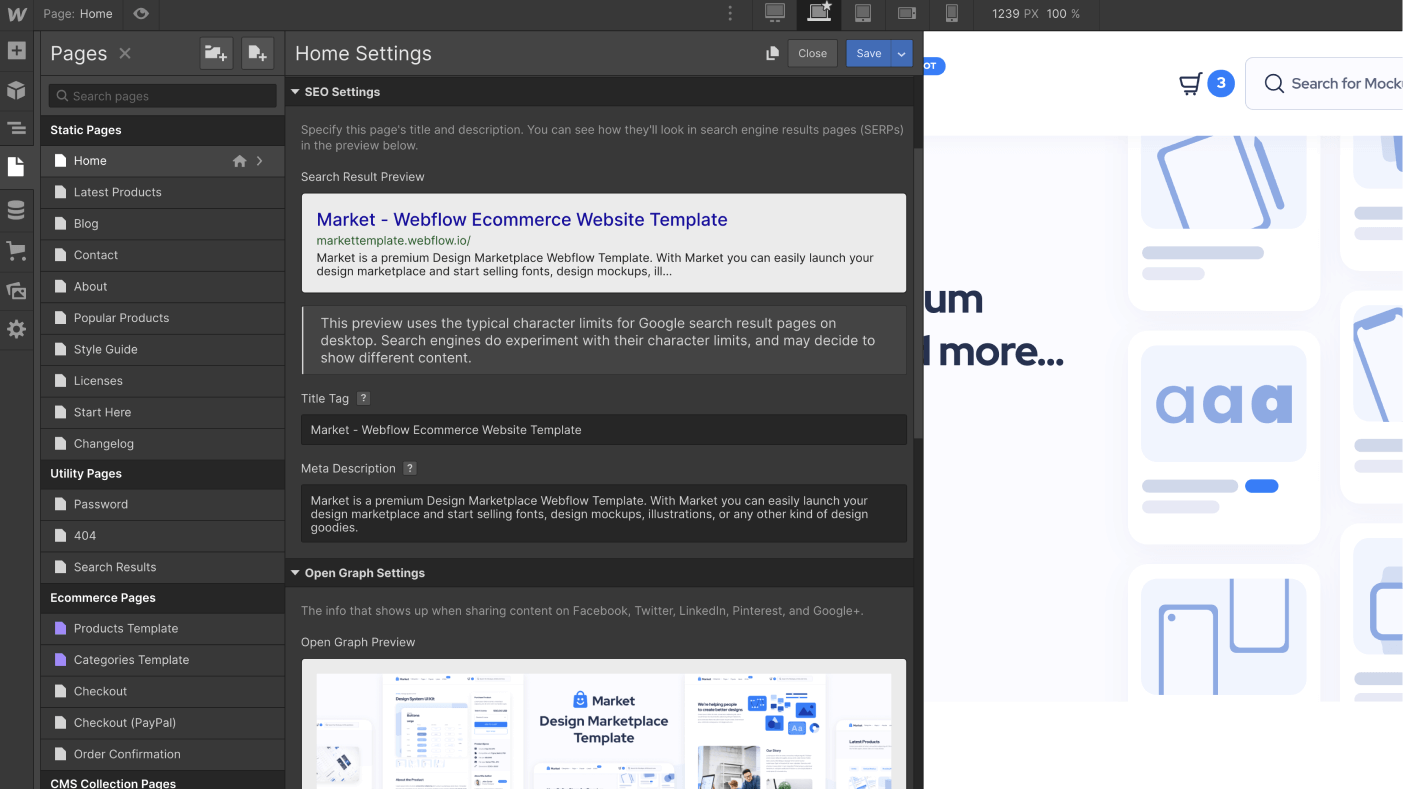This screenshot has height=789, width=1403.
Task: Select the About page
Action: (163, 287)
